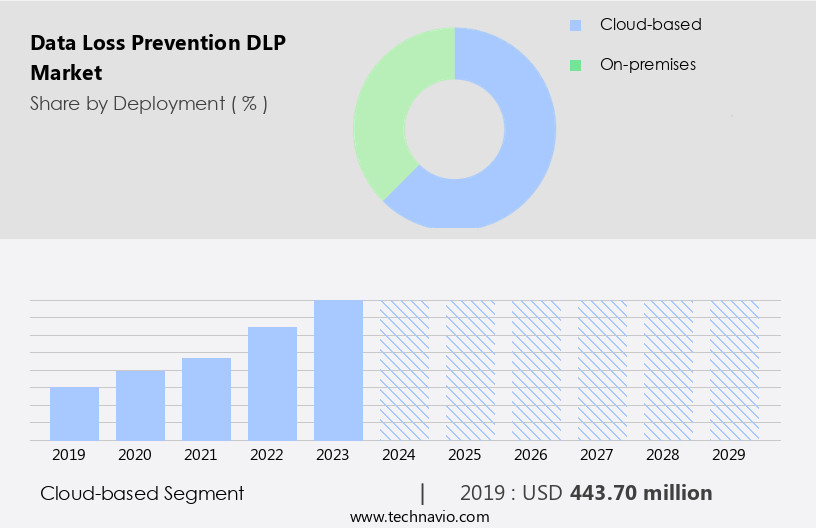The image size is (816, 528).
Task: Click the Cloud-based legend color swatch
Action: pos(575,25)
